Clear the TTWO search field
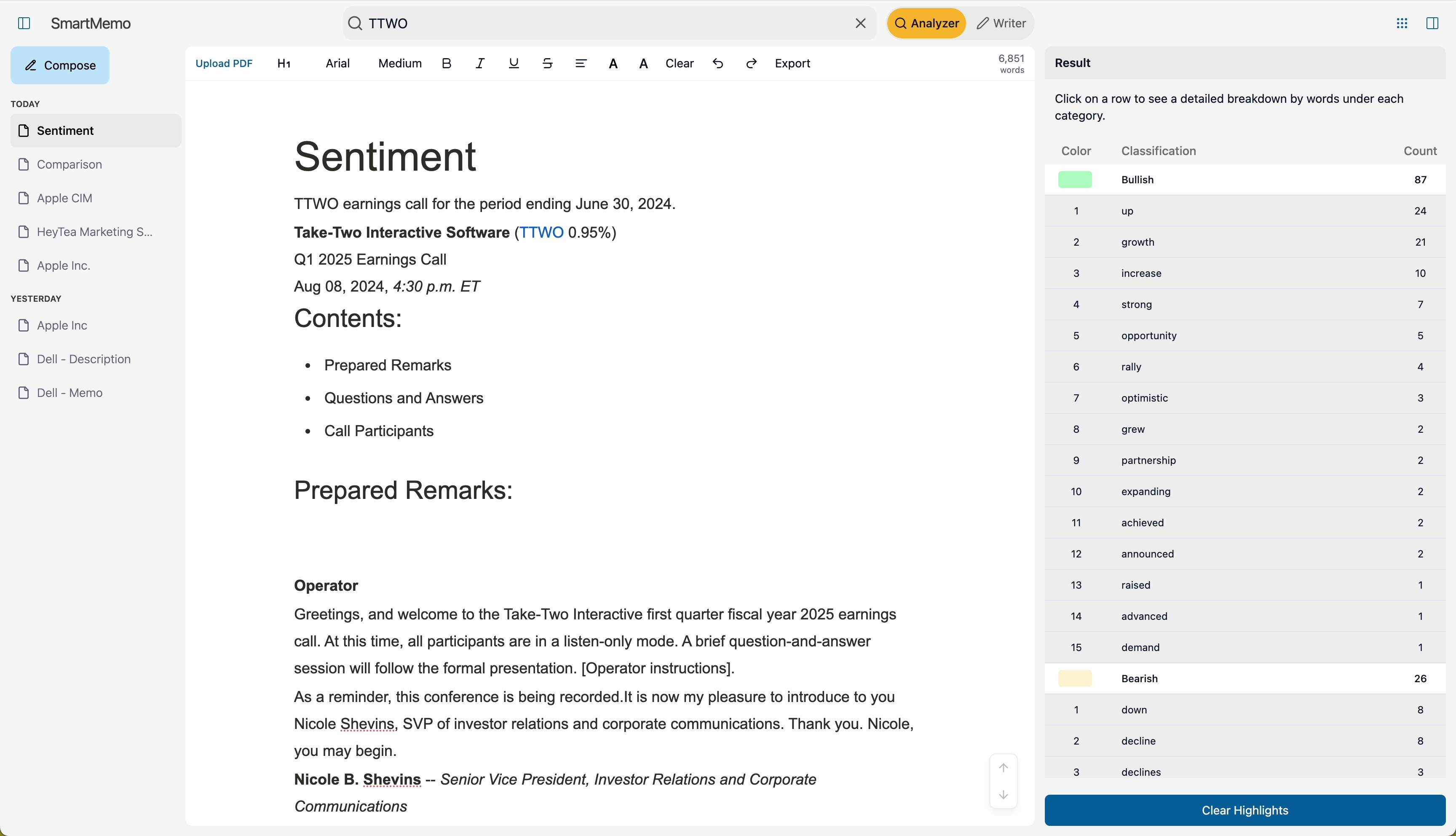Viewport: 1456px width, 836px height. (x=860, y=23)
